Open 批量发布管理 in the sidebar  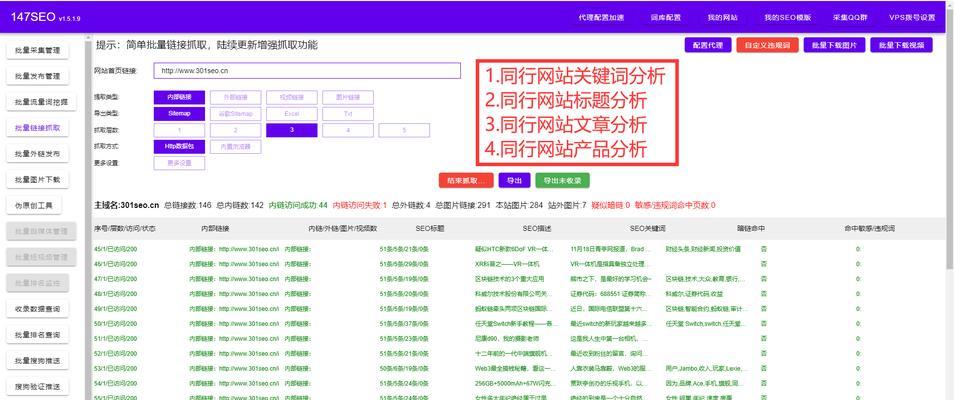click(x=37, y=77)
